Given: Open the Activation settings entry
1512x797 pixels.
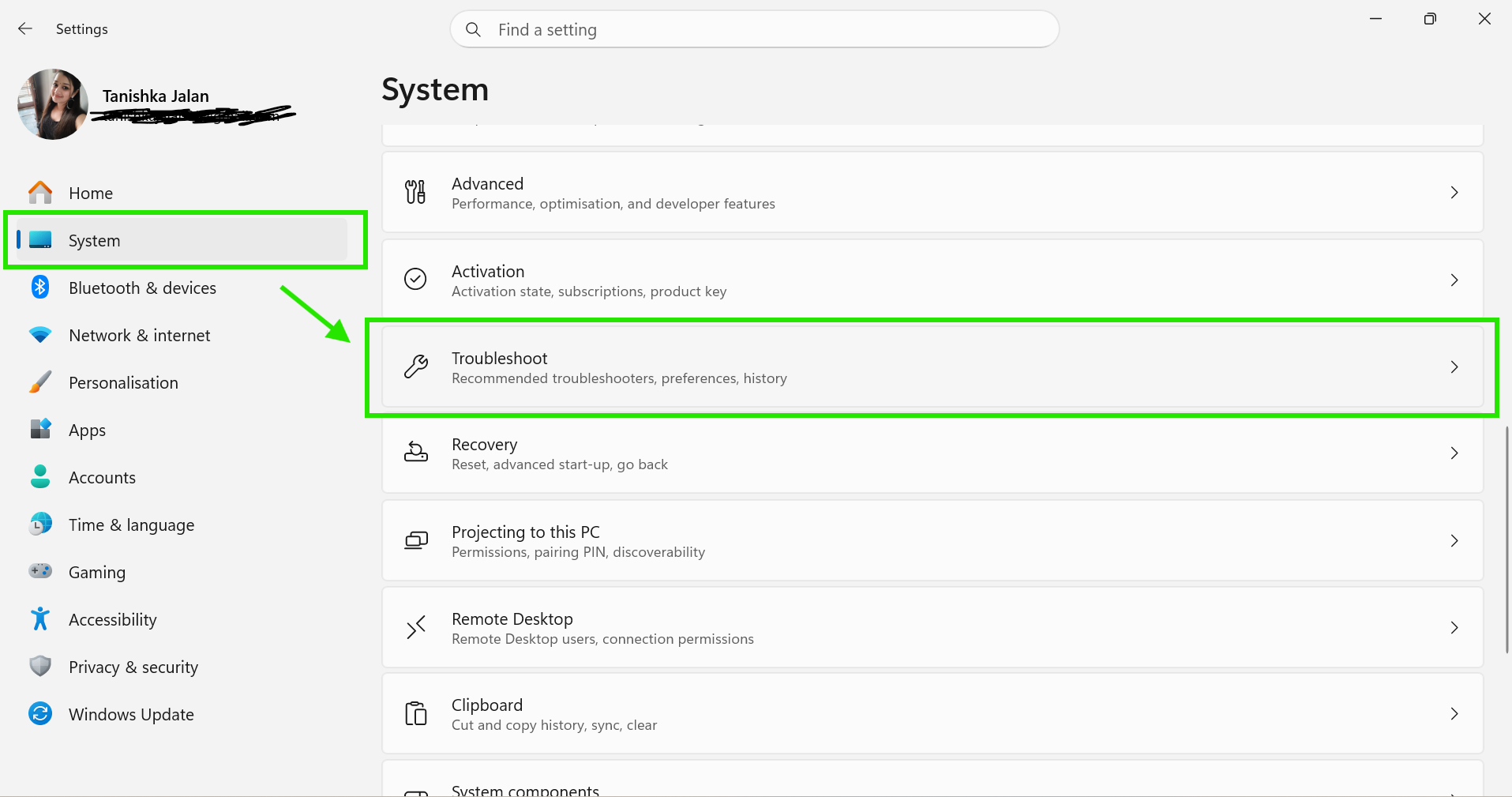Looking at the screenshot, I should tap(932, 280).
